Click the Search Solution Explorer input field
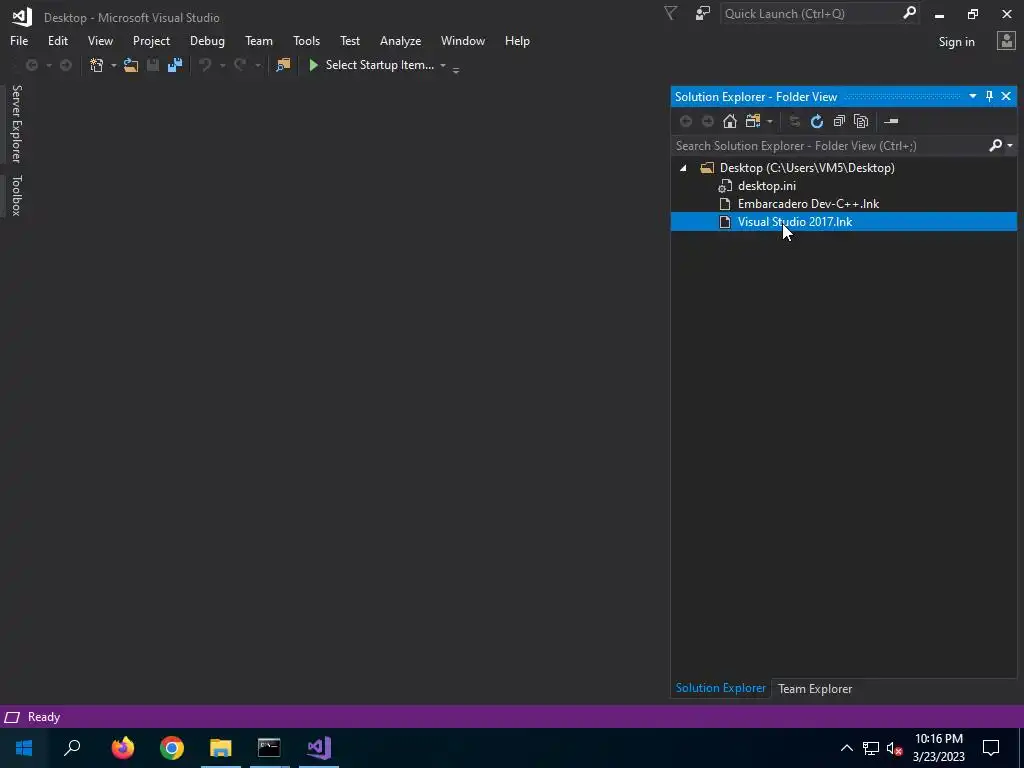The width and height of the screenshot is (1024, 768). tap(829, 146)
